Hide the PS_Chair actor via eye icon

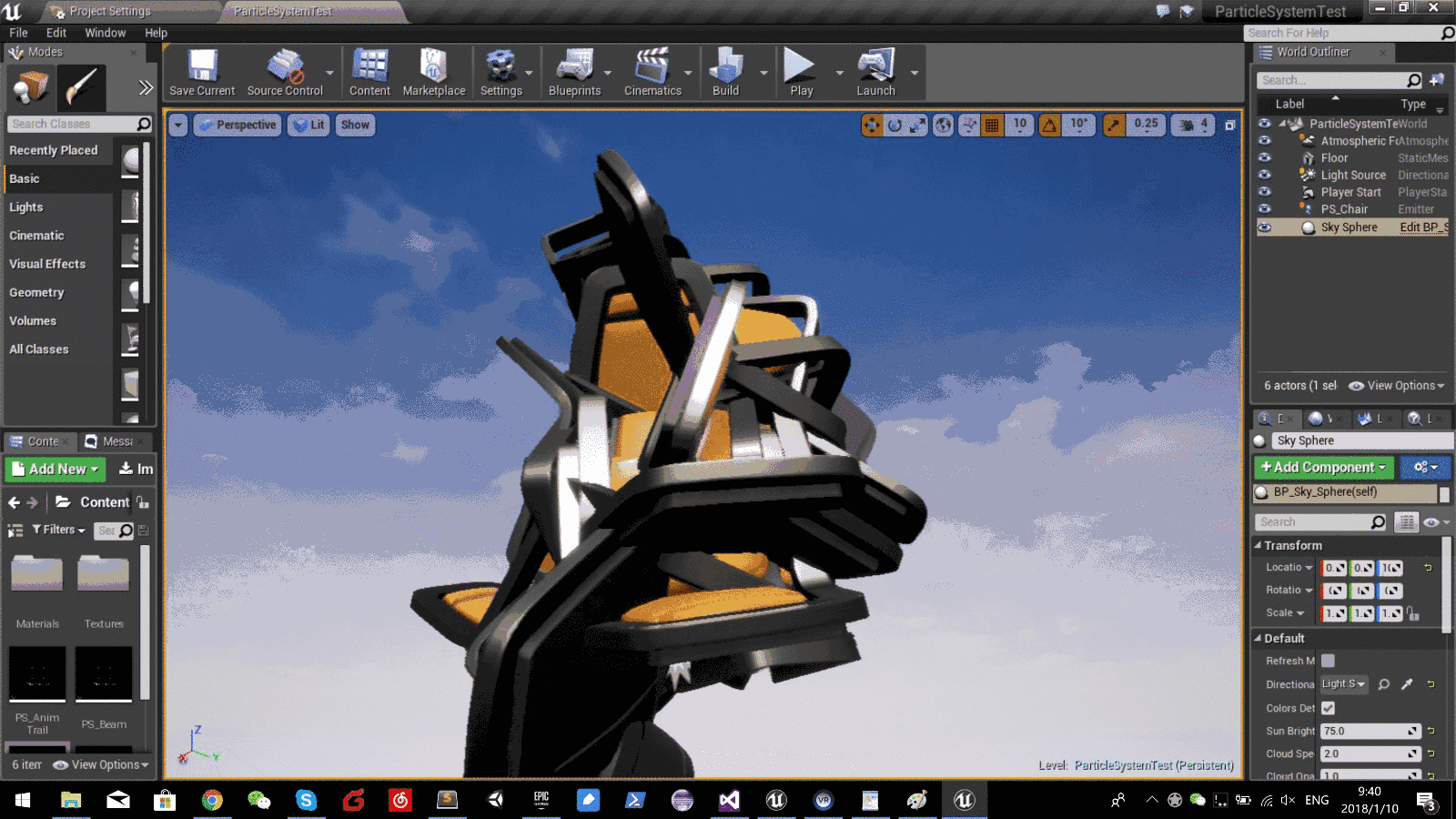point(1264,209)
